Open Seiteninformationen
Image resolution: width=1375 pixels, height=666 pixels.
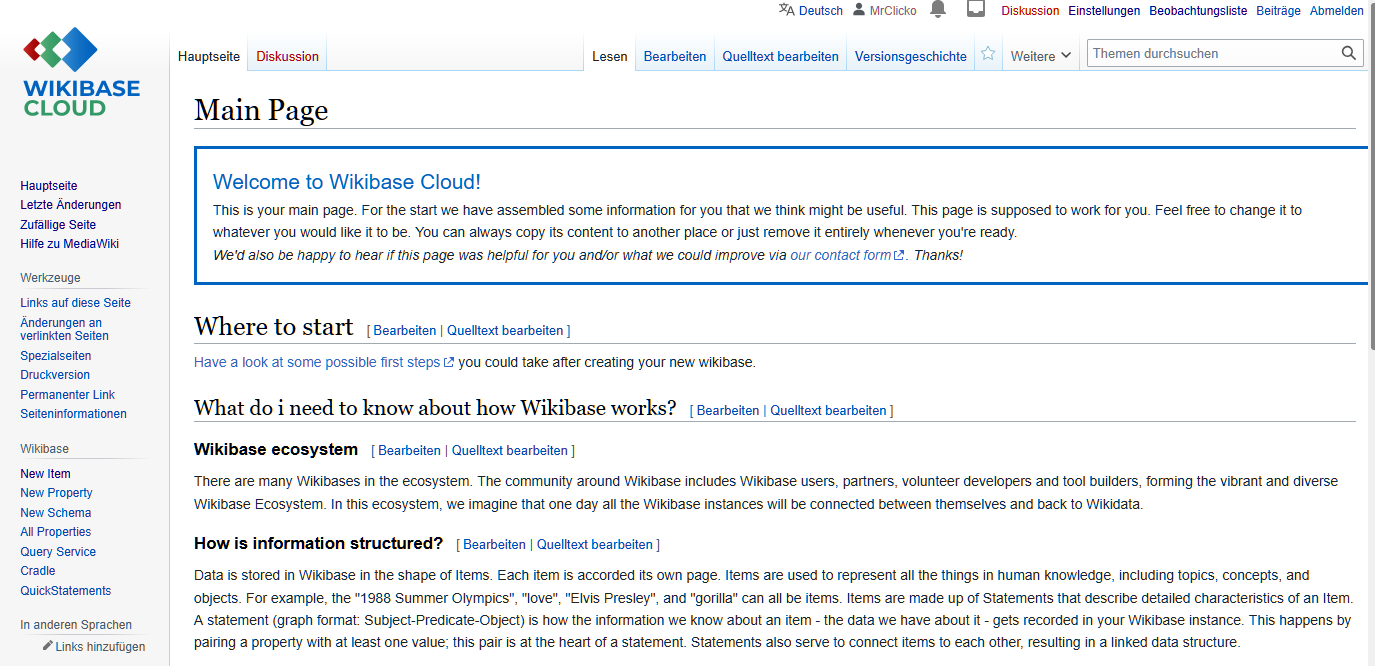pos(73,414)
